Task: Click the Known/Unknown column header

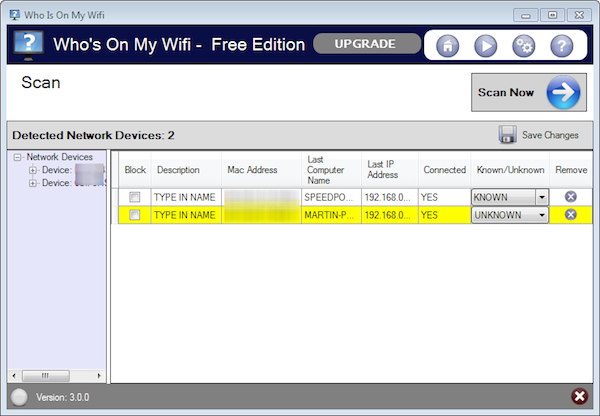Action: pyautogui.click(x=510, y=170)
